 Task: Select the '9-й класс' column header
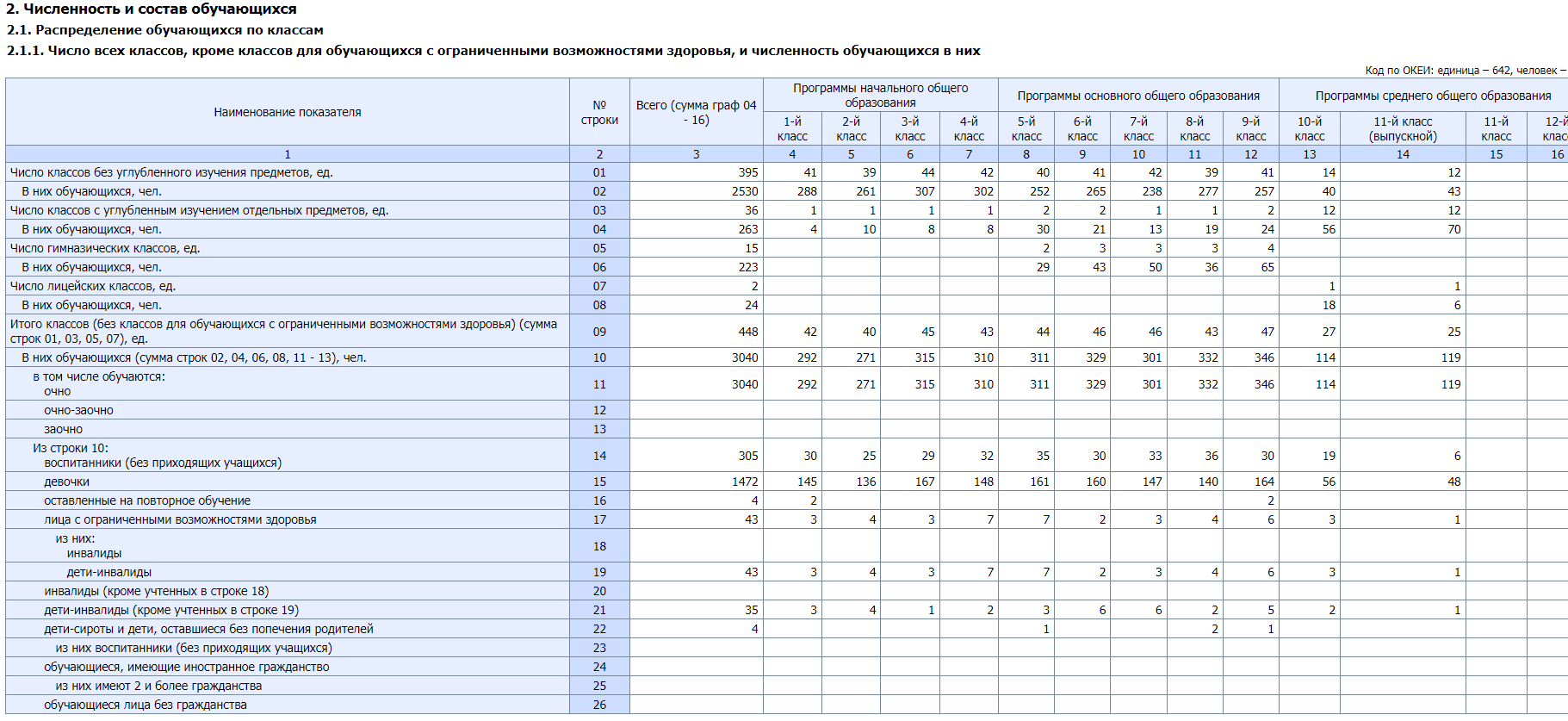click(x=1250, y=128)
